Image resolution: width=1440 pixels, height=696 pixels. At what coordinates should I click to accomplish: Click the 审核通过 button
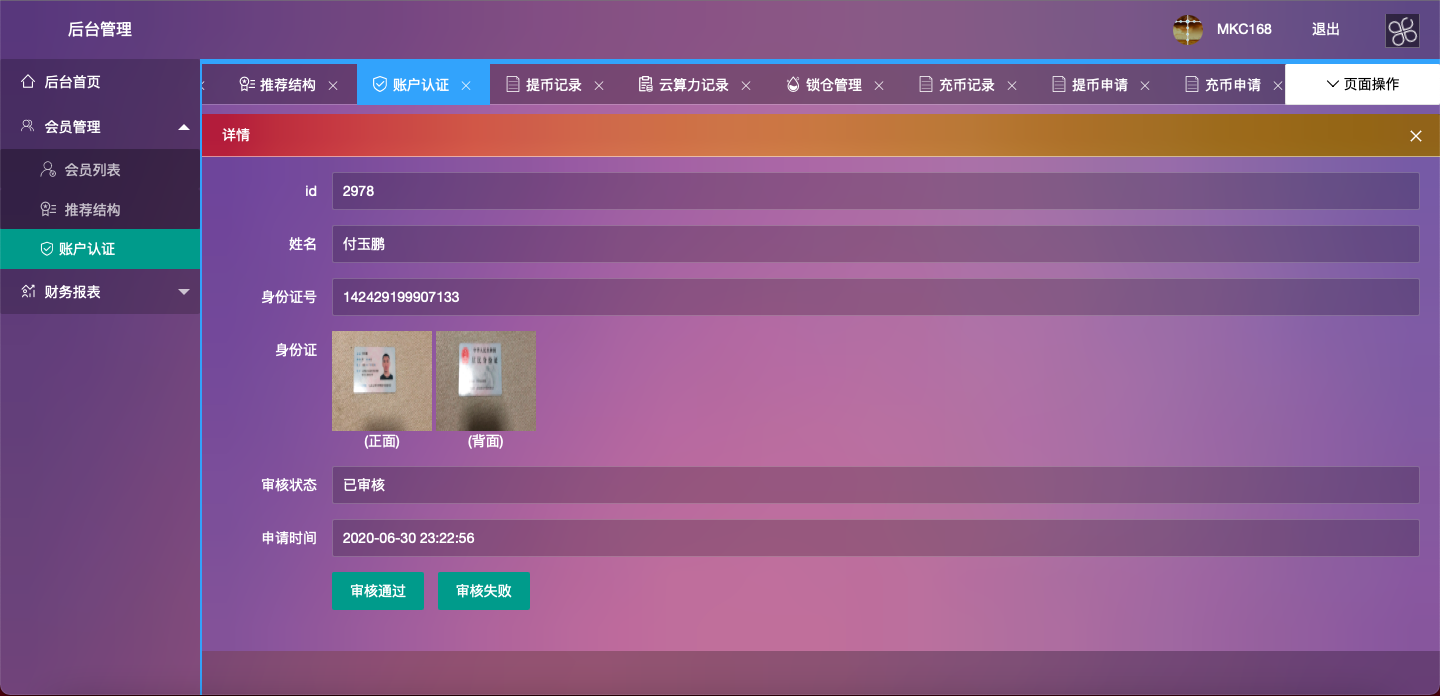[x=378, y=591]
